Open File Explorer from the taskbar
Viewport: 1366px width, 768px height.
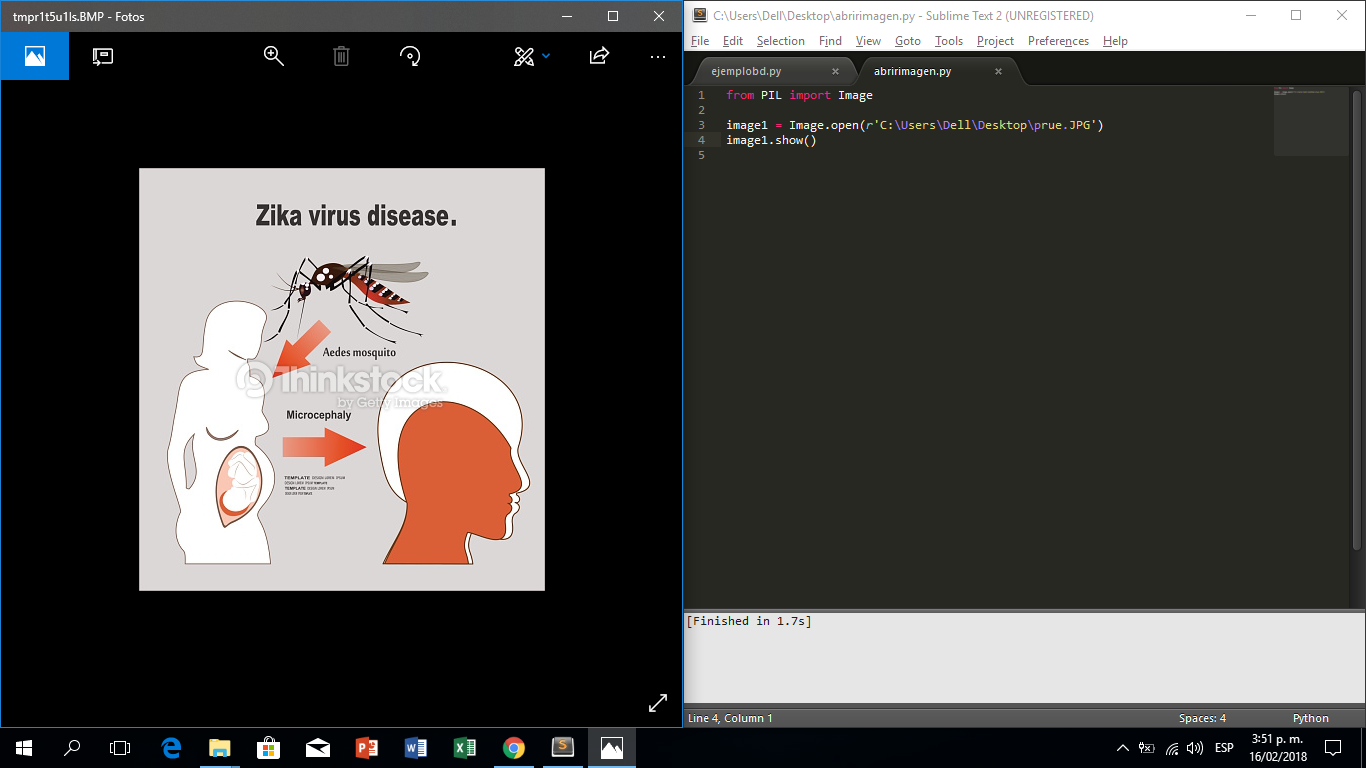[220, 747]
